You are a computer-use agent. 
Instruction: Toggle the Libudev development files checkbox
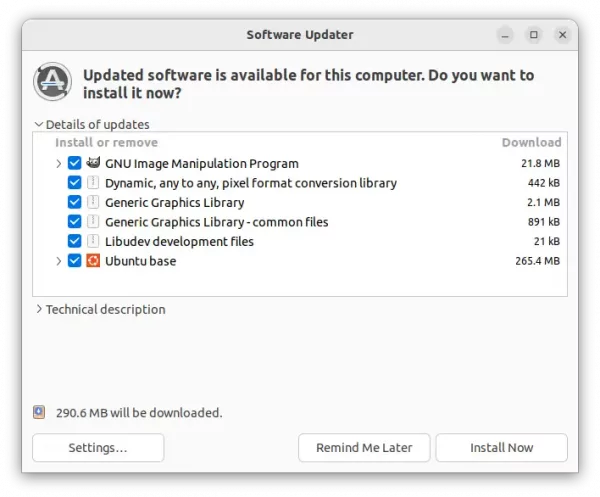(75, 241)
